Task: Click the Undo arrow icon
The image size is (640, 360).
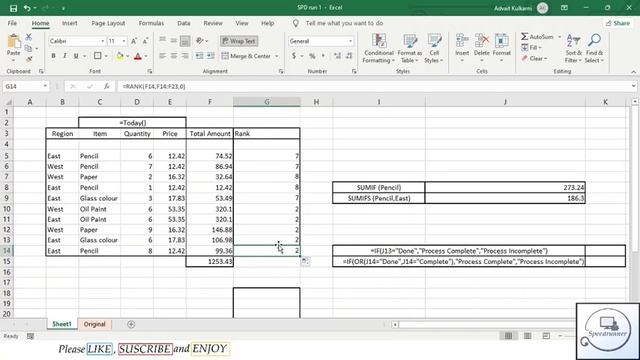Action: pyautogui.click(x=27, y=8)
